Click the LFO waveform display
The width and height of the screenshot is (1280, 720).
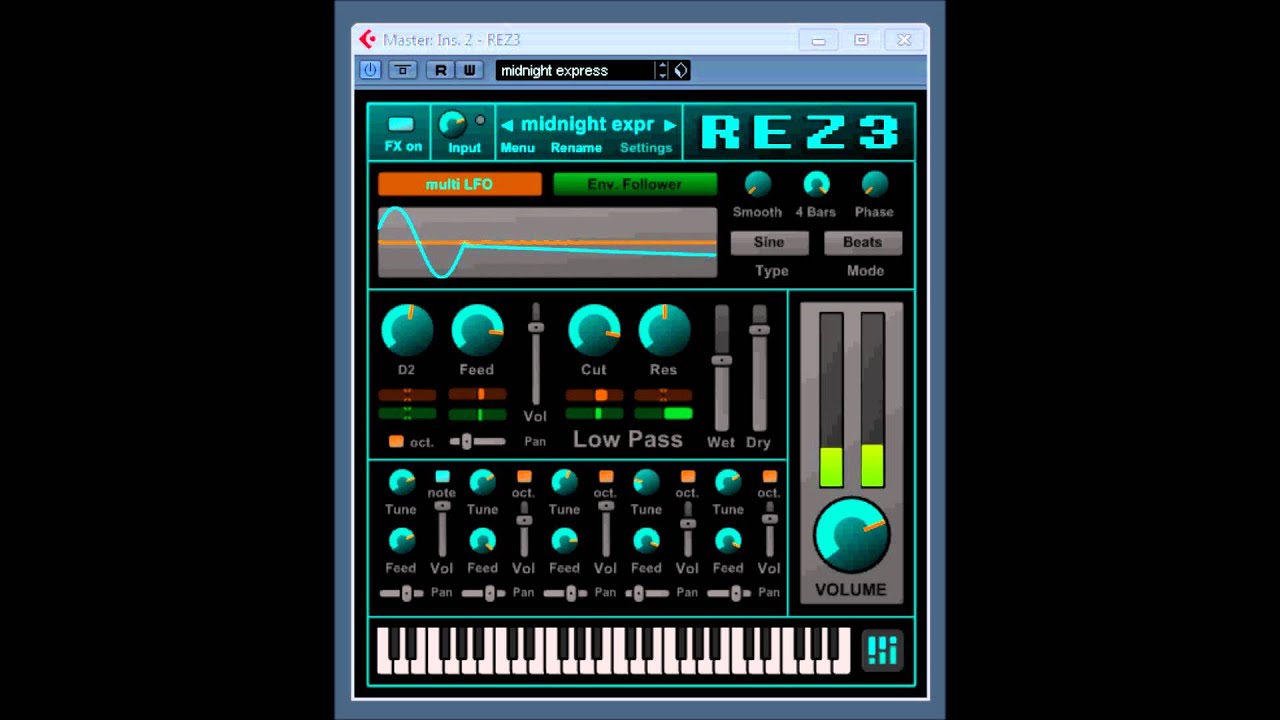[547, 243]
